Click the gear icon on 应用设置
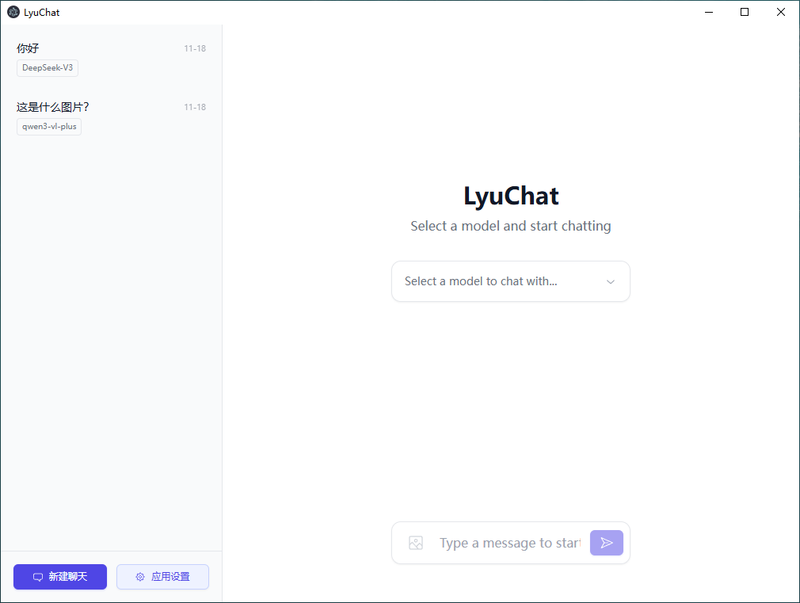This screenshot has height=603, width=800. [x=140, y=577]
